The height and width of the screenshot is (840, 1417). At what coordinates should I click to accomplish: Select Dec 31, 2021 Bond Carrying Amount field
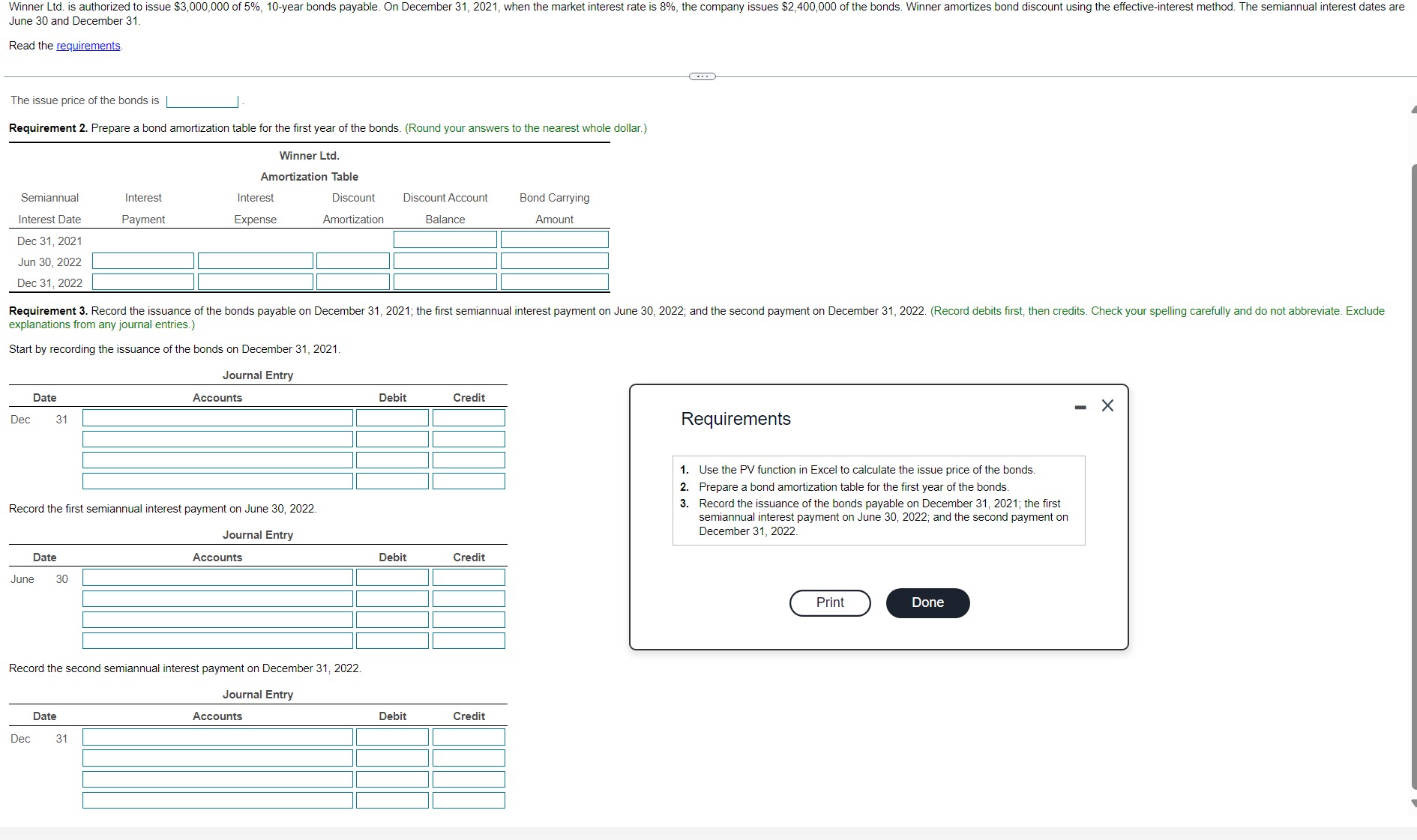555,240
